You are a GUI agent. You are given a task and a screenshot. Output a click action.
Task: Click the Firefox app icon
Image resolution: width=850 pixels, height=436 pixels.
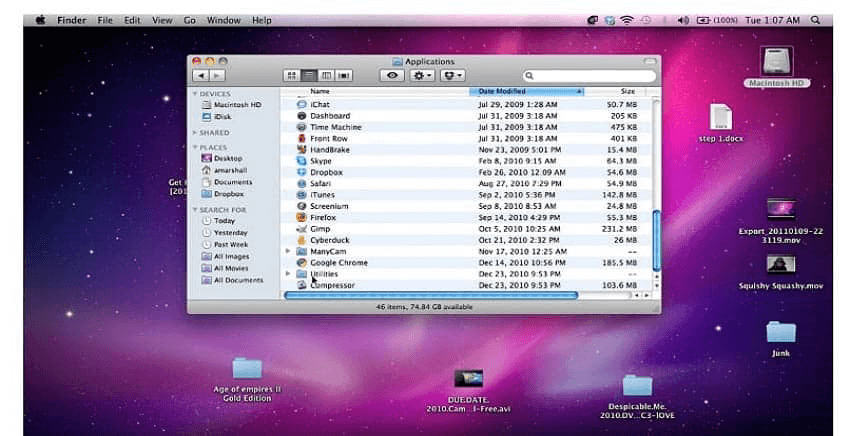coord(302,217)
